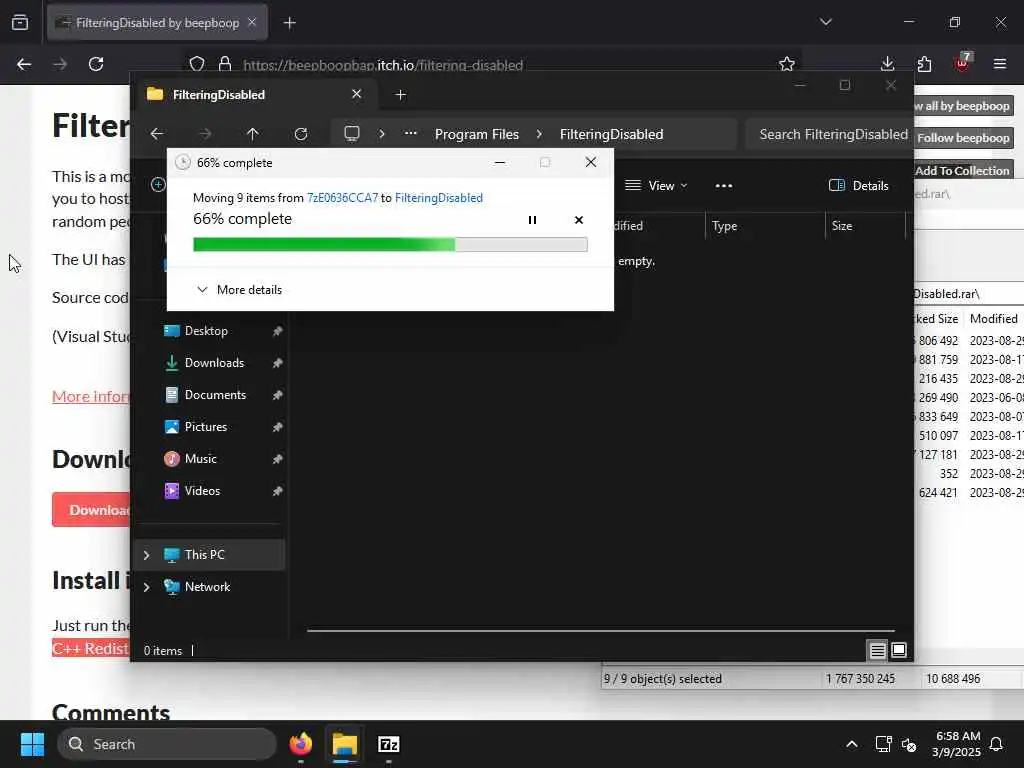This screenshot has height=768, width=1024.
Task: Click the pin icon beside Videos
Action: tap(278, 491)
